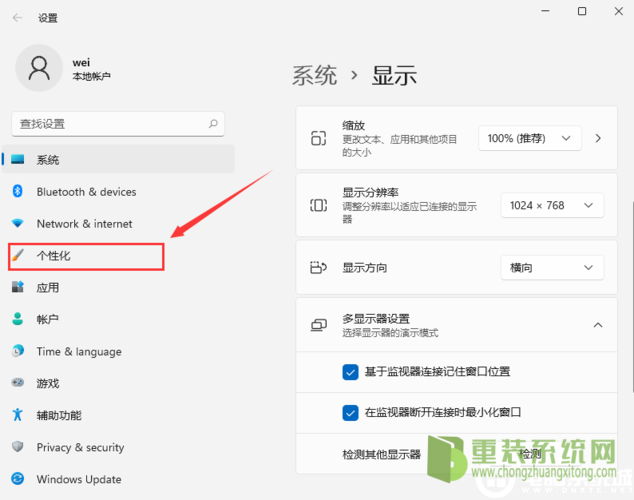The height and width of the screenshot is (500, 634).
Task: Open the 1024 × 768 resolution dropdown
Action: 552,205
